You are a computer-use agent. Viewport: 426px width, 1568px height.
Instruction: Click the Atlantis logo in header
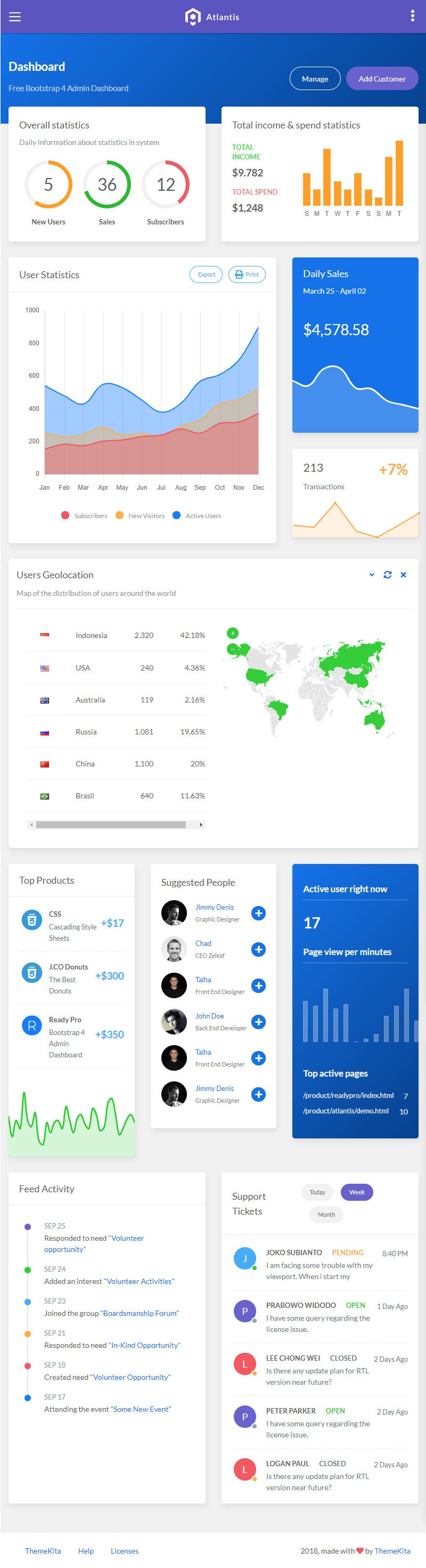[212, 17]
